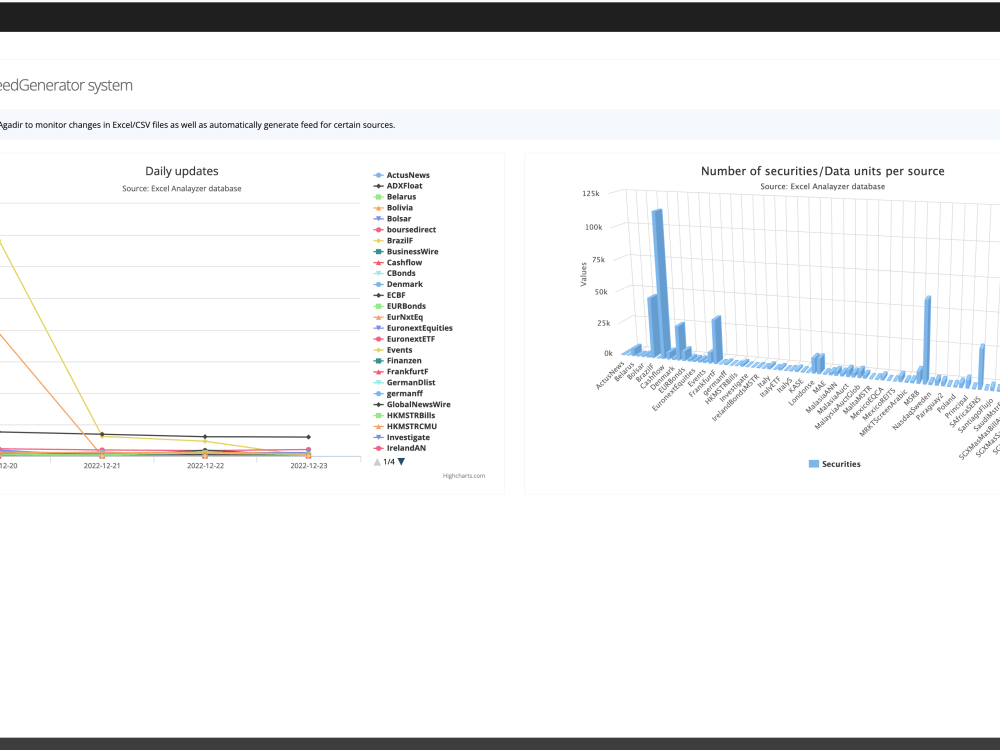Toggle CBonds legend entry

pos(395,273)
